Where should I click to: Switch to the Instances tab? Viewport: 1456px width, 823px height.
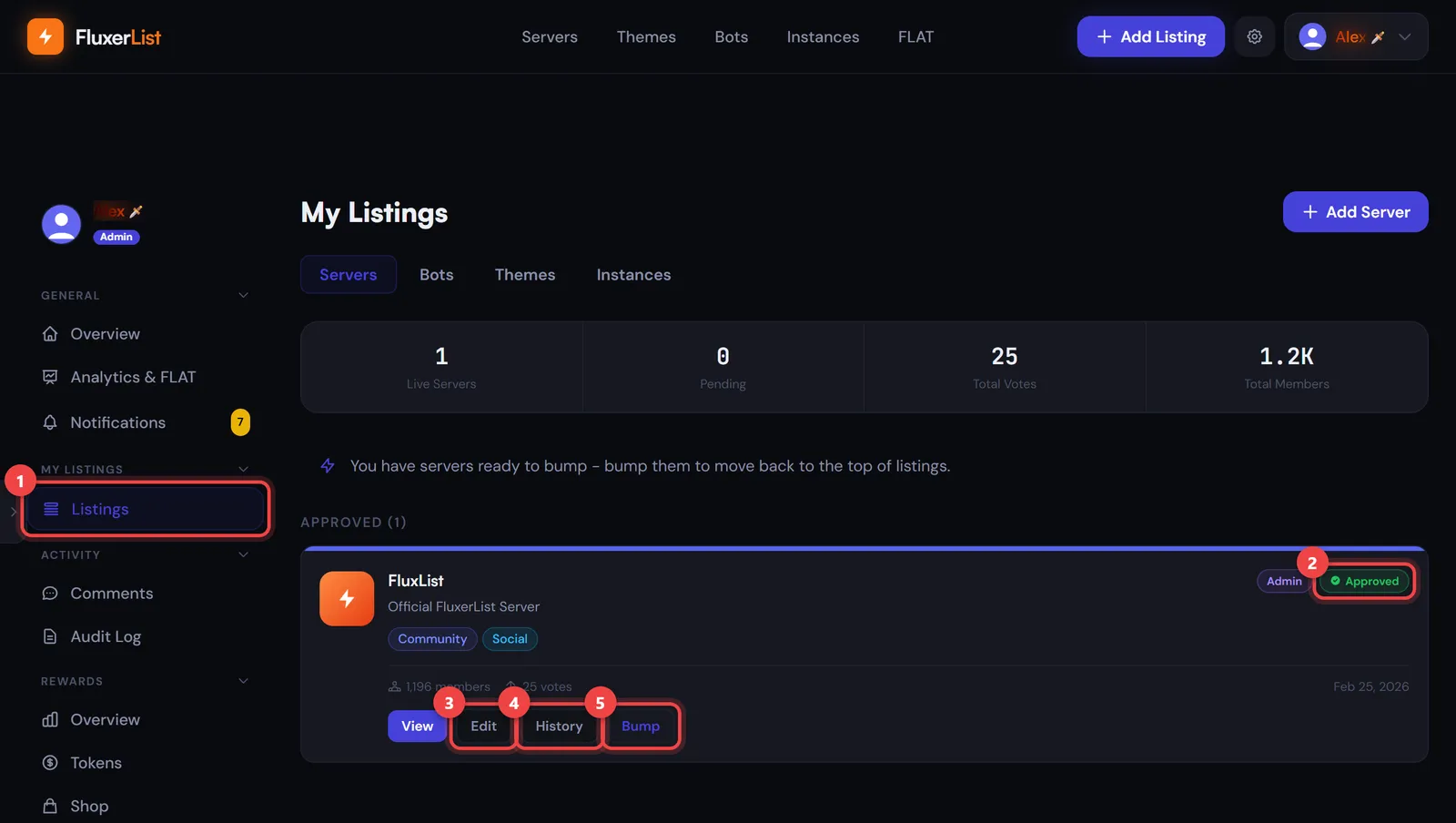coord(633,274)
